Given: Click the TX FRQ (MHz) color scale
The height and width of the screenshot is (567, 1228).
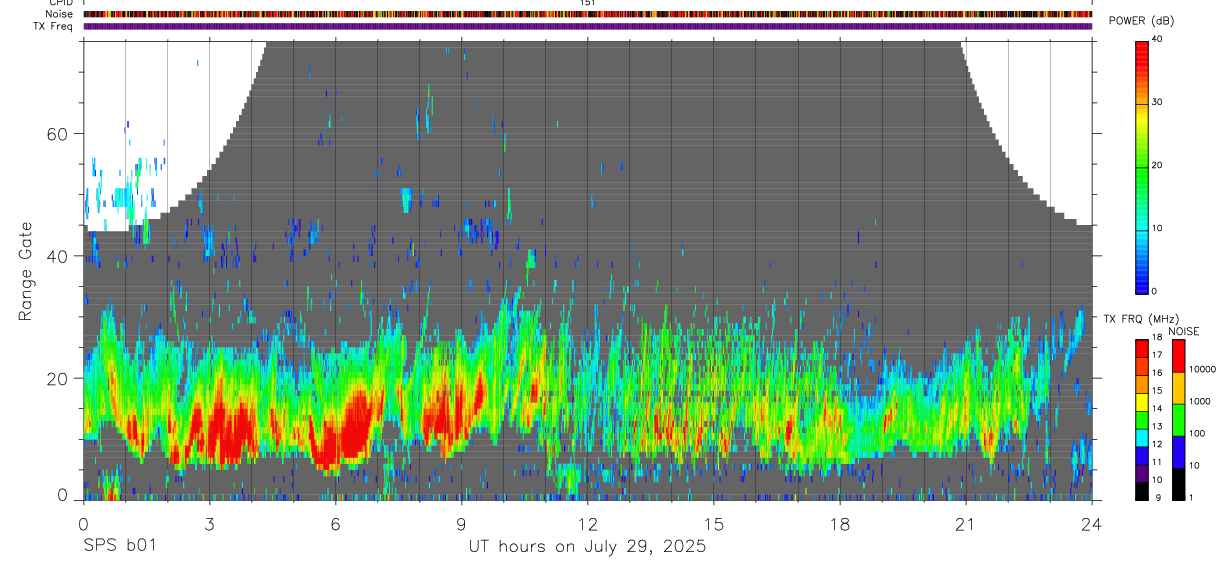Looking at the screenshot, I should (1142, 420).
